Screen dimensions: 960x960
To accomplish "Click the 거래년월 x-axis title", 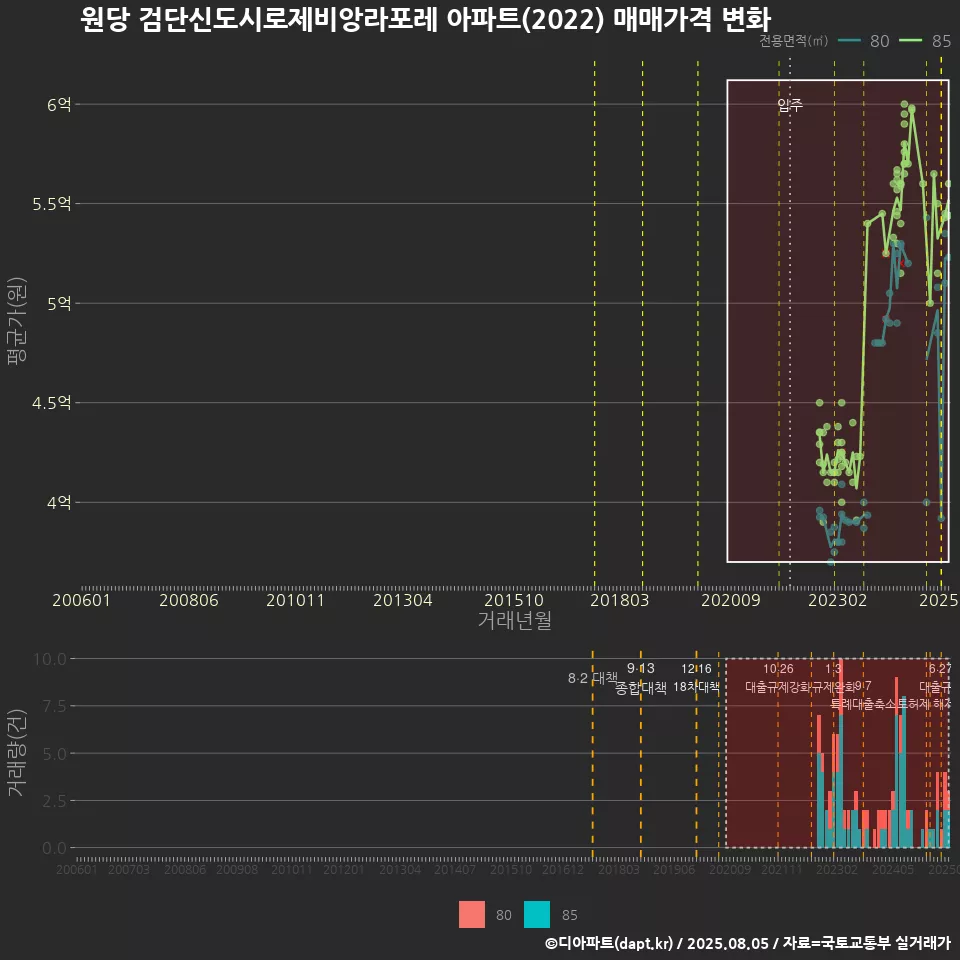I will coord(514,620).
